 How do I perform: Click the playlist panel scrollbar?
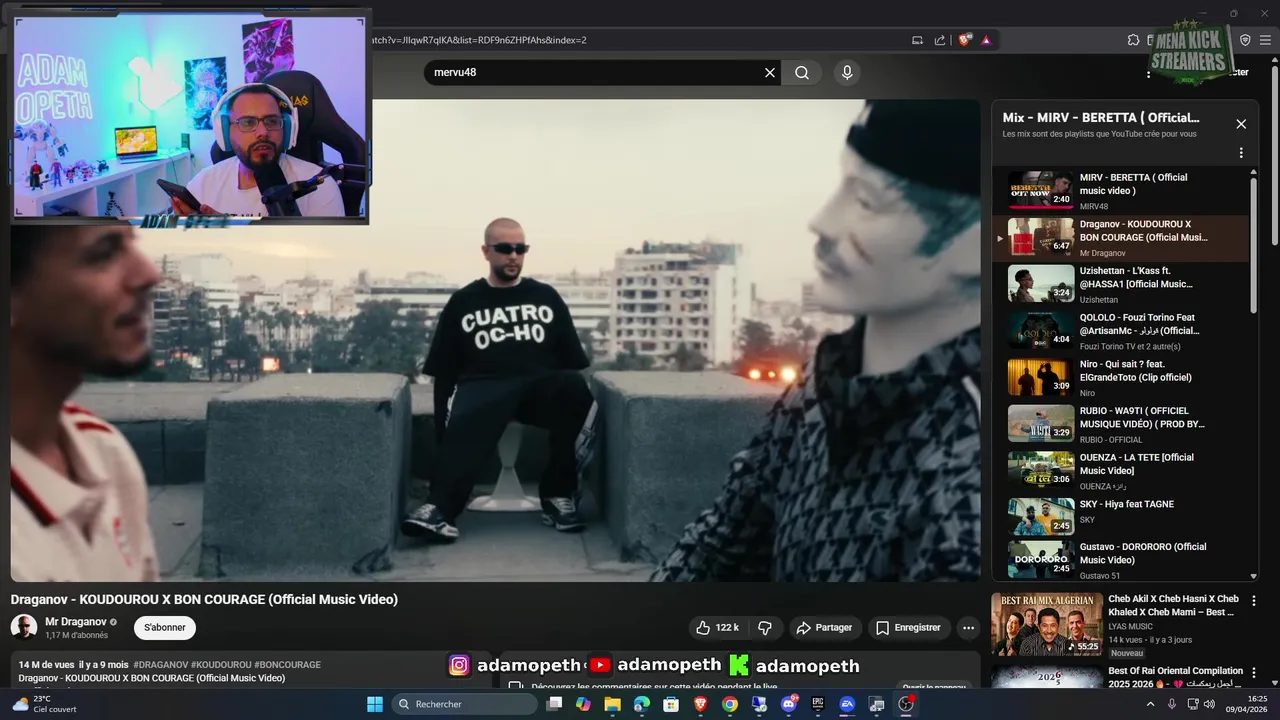pyautogui.click(x=1254, y=243)
